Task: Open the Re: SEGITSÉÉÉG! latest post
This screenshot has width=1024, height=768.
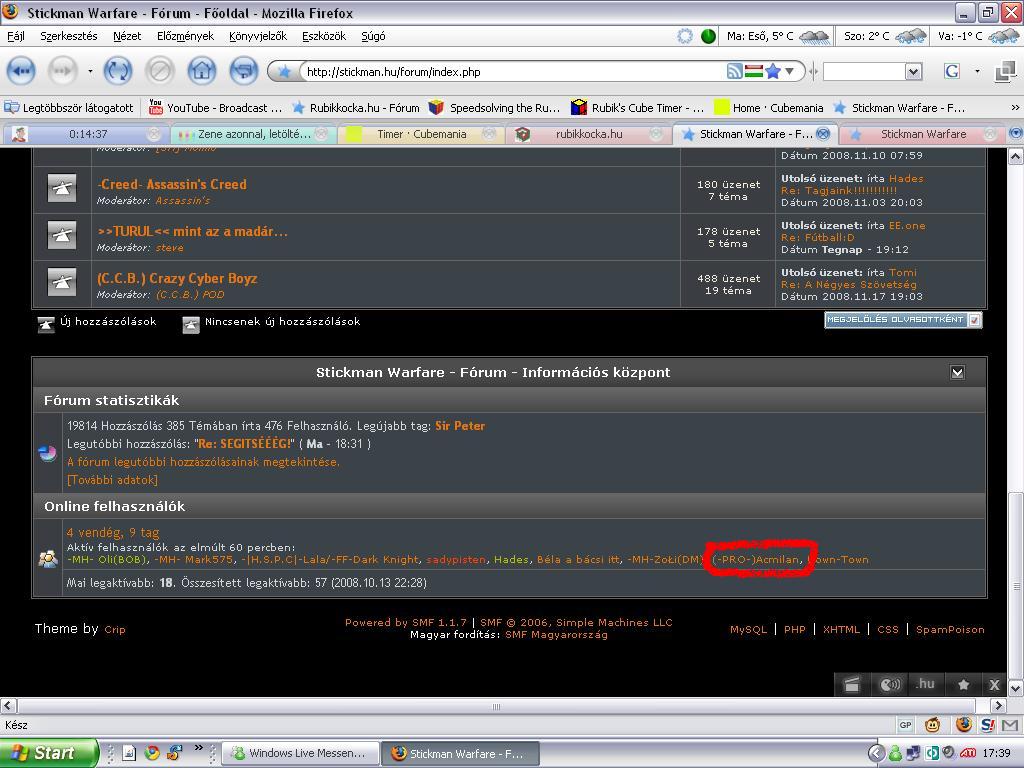Action: (245, 444)
